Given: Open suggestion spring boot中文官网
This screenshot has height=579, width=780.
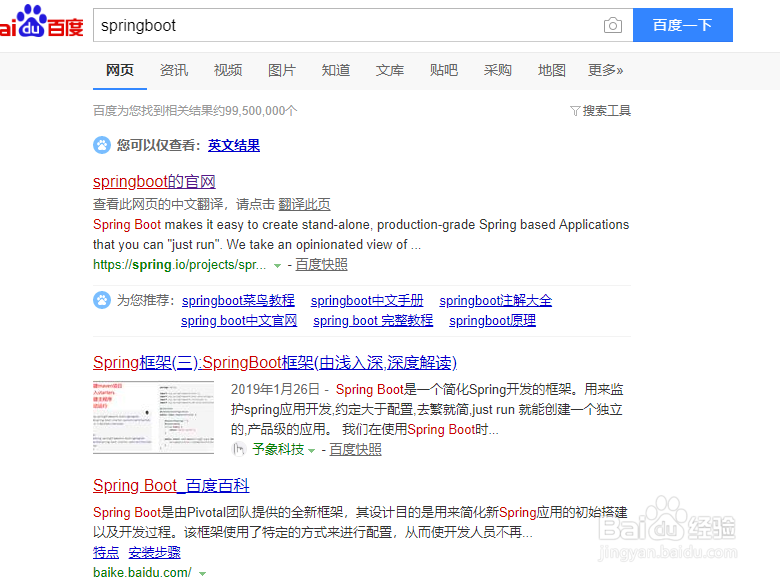Looking at the screenshot, I should point(239,321).
